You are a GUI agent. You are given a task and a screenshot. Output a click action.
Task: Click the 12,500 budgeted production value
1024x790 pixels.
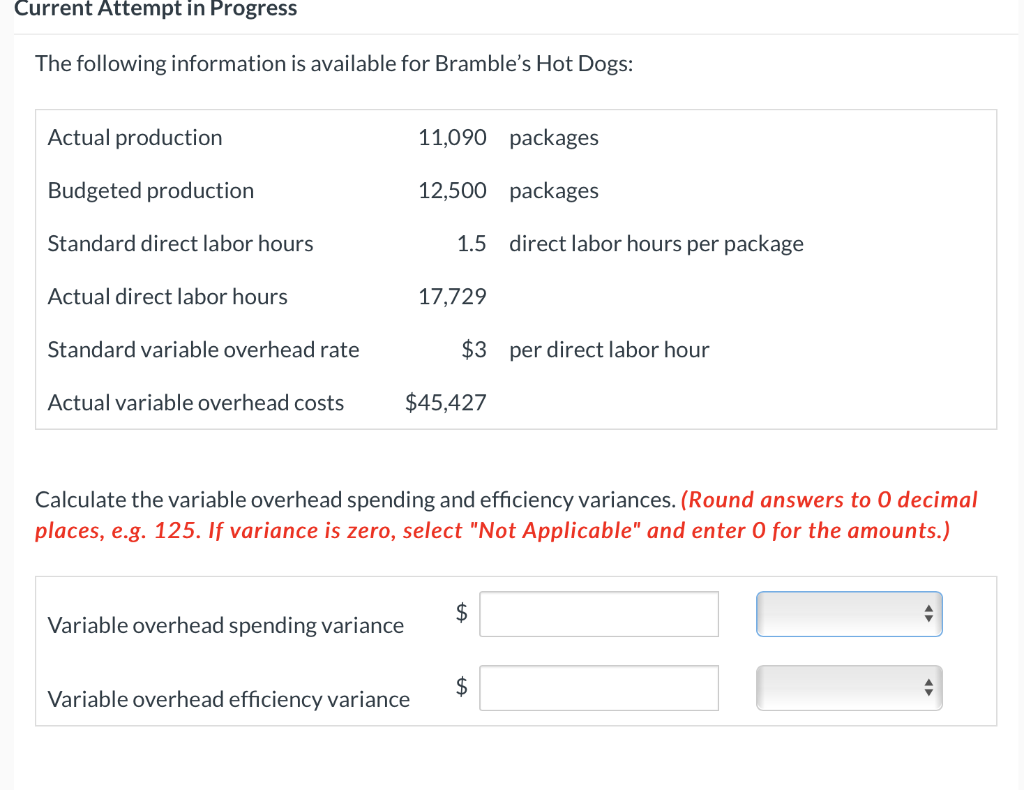point(453,191)
